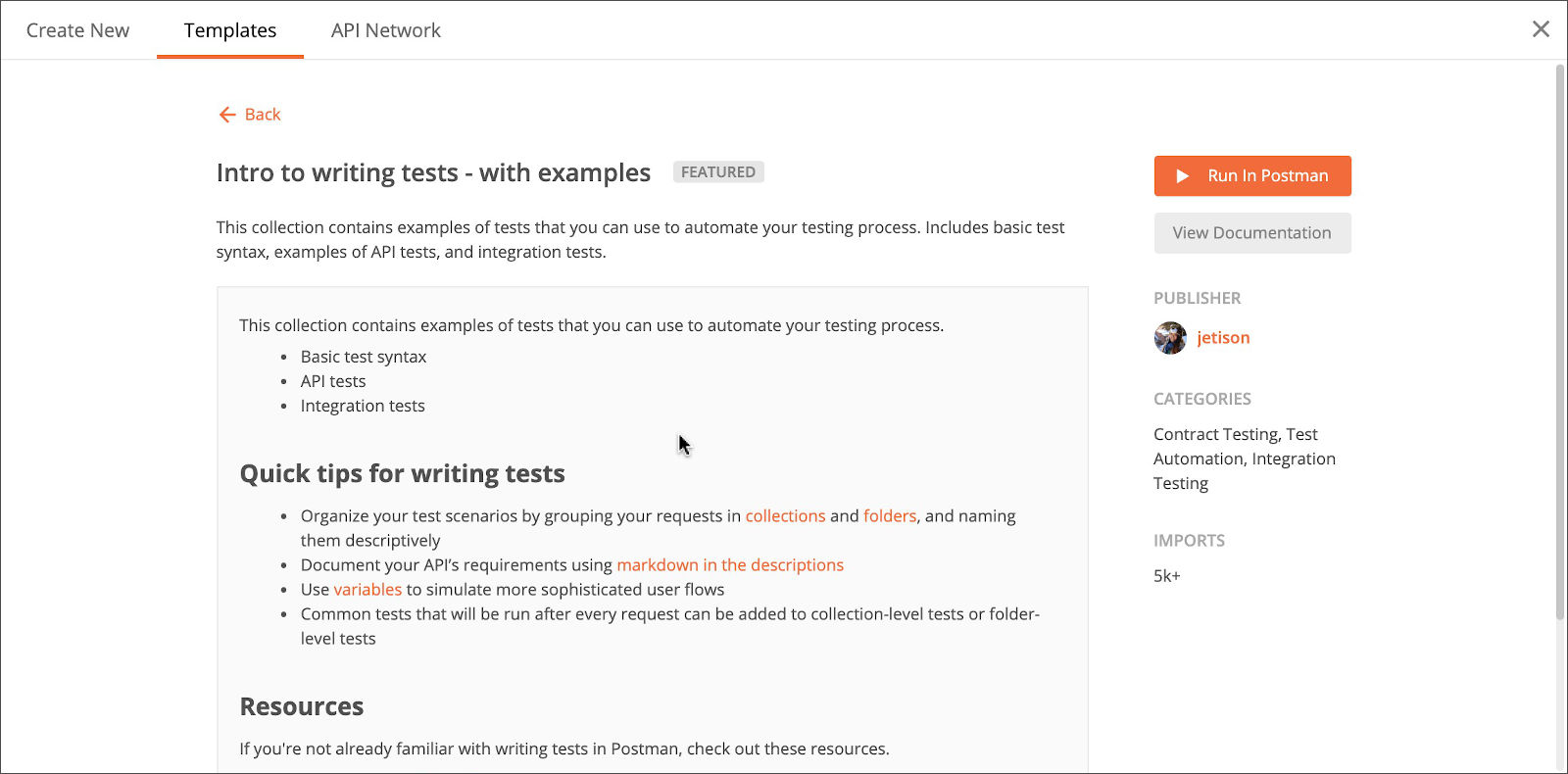Screen dimensions: 1568x774
Task: Open markdown in the descriptions link
Action: [x=730, y=565]
